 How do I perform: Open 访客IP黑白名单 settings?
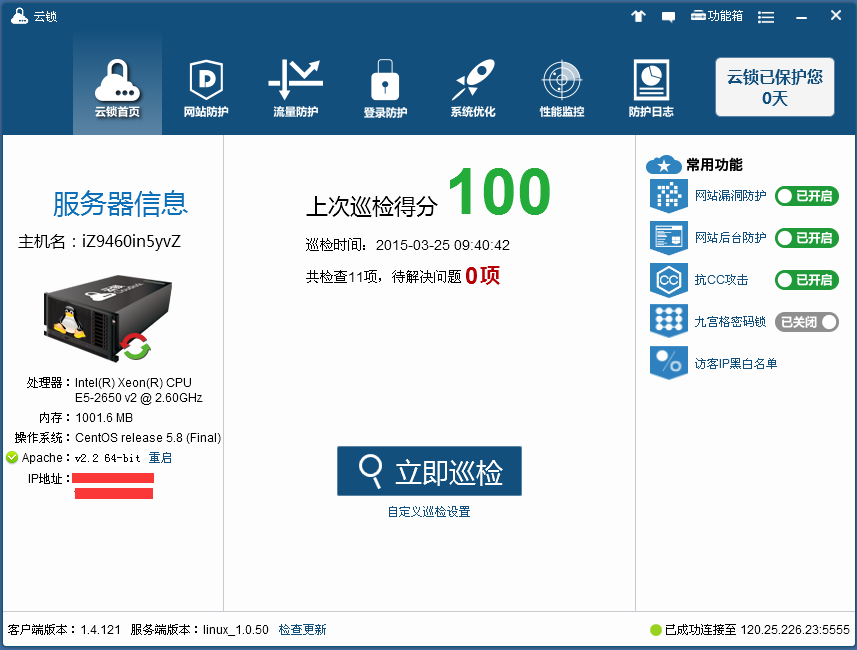(735, 364)
